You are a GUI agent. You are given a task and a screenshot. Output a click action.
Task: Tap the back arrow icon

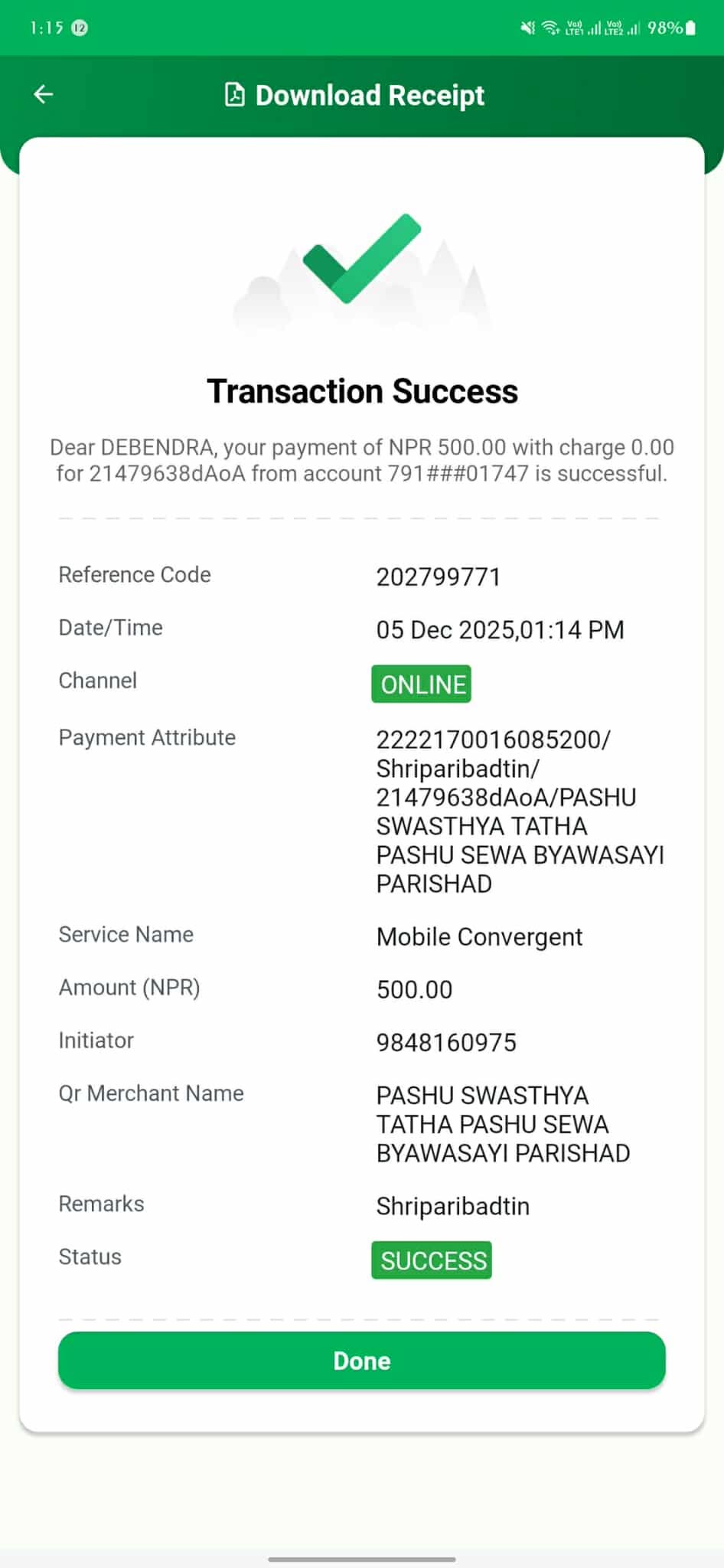click(x=44, y=94)
